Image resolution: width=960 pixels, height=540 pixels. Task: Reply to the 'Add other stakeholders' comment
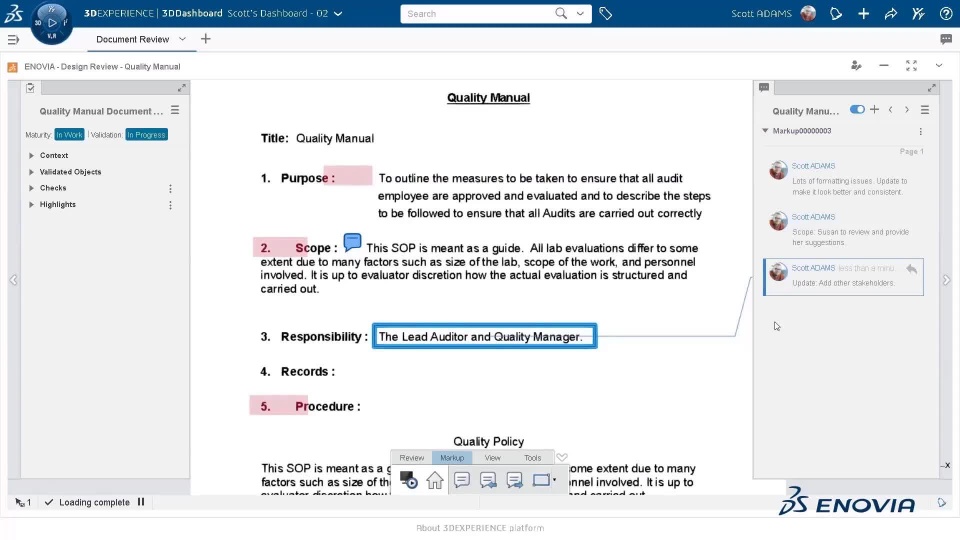[912, 269]
